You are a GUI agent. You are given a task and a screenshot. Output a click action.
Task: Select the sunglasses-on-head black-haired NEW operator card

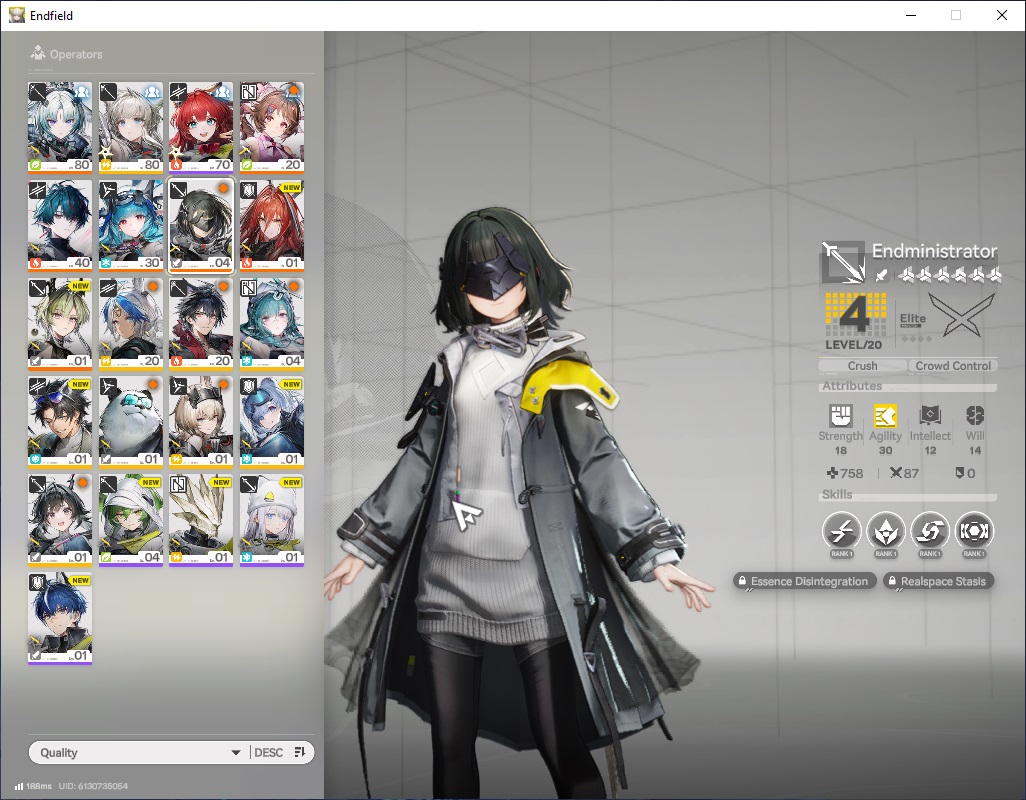click(x=60, y=421)
